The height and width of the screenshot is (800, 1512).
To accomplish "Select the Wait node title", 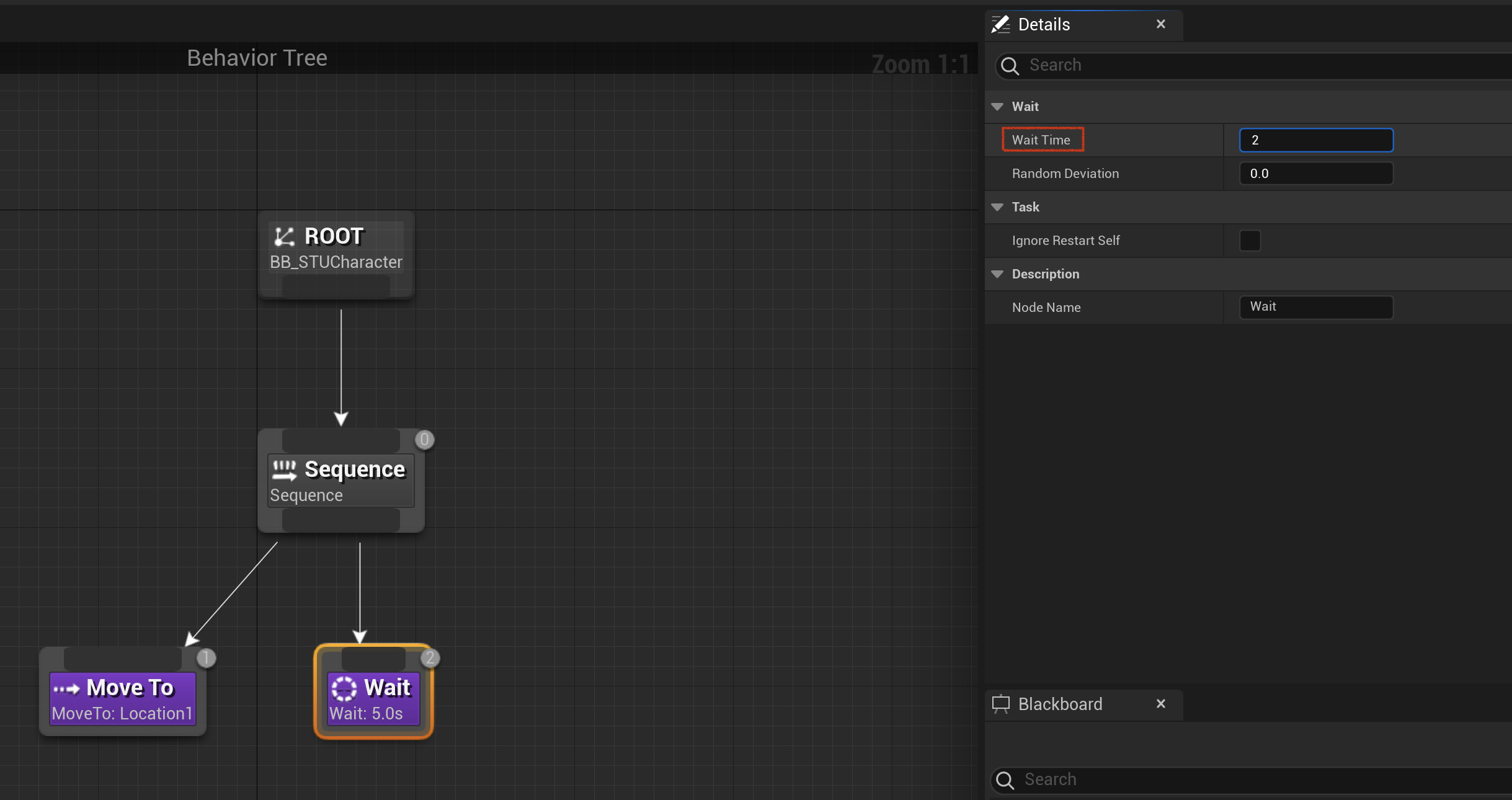I will pos(388,688).
